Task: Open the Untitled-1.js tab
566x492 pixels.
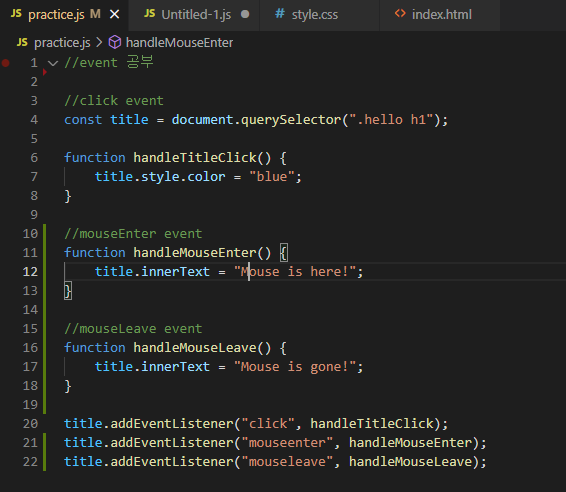Action: tap(196, 15)
